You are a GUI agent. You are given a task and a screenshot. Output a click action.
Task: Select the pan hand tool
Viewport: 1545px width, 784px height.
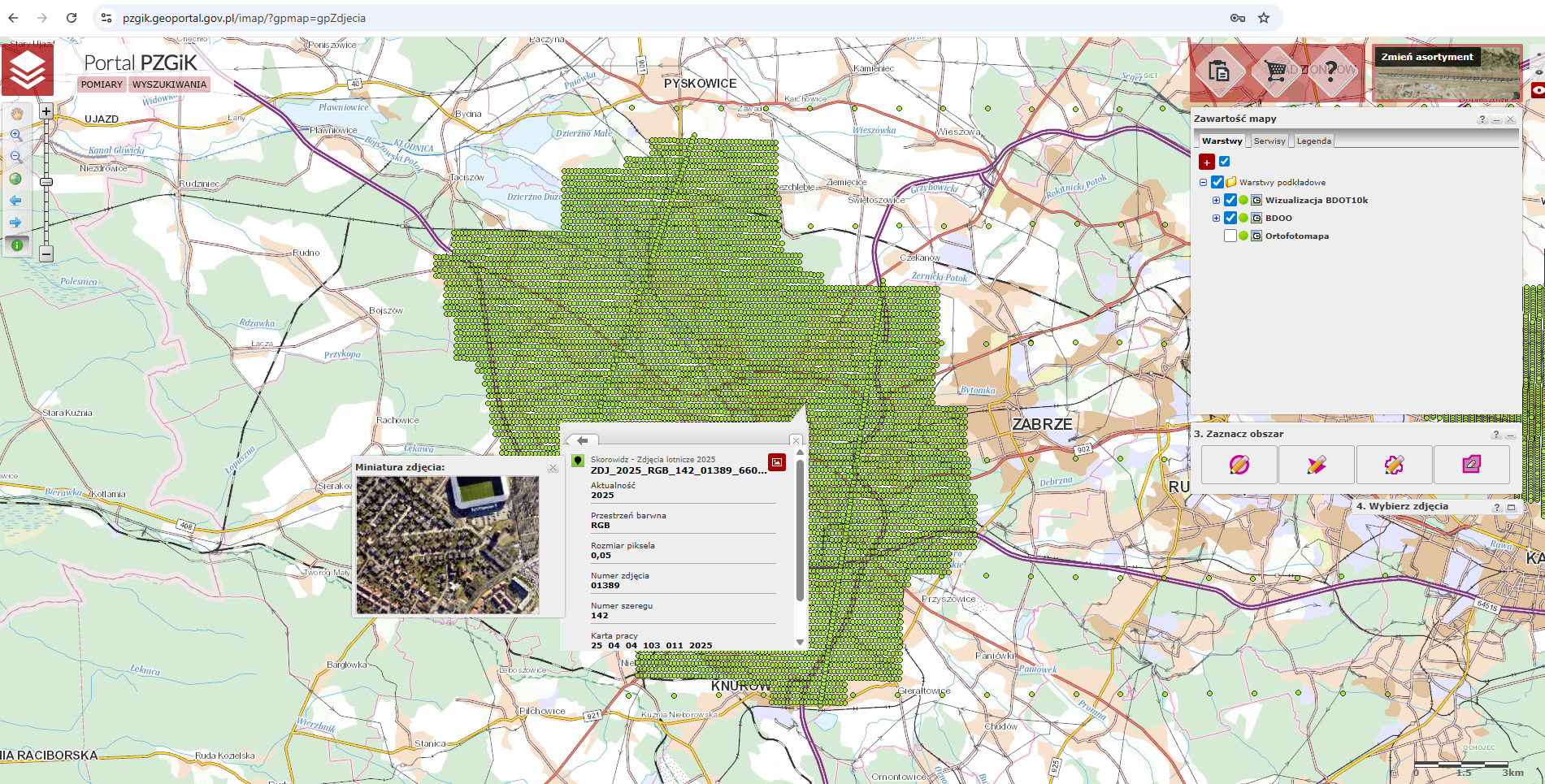click(x=16, y=114)
